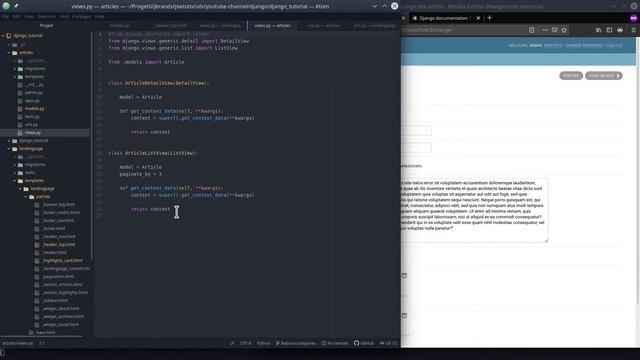Collapse the landingpage folder in tree
The width and height of the screenshot is (640, 360).
9,149
